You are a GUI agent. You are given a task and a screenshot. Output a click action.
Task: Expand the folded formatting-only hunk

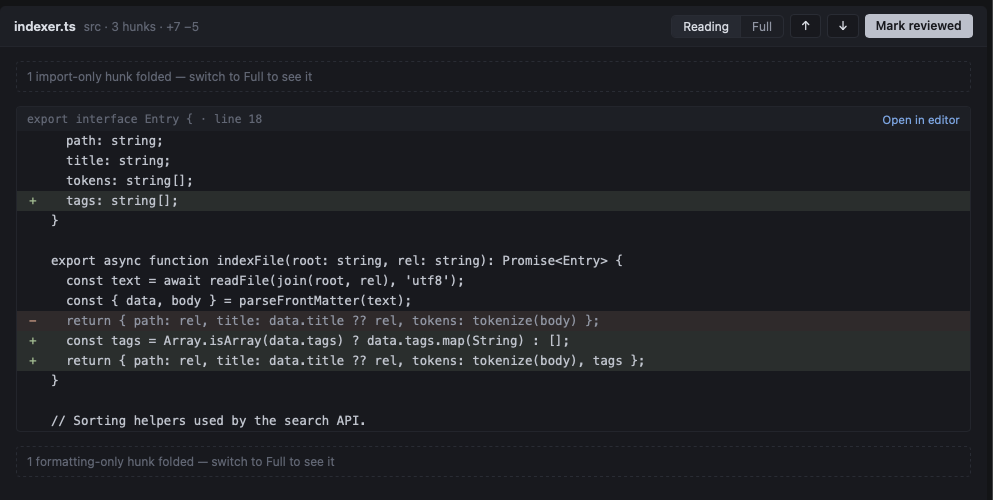pyautogui.click(x=493, y=461)
